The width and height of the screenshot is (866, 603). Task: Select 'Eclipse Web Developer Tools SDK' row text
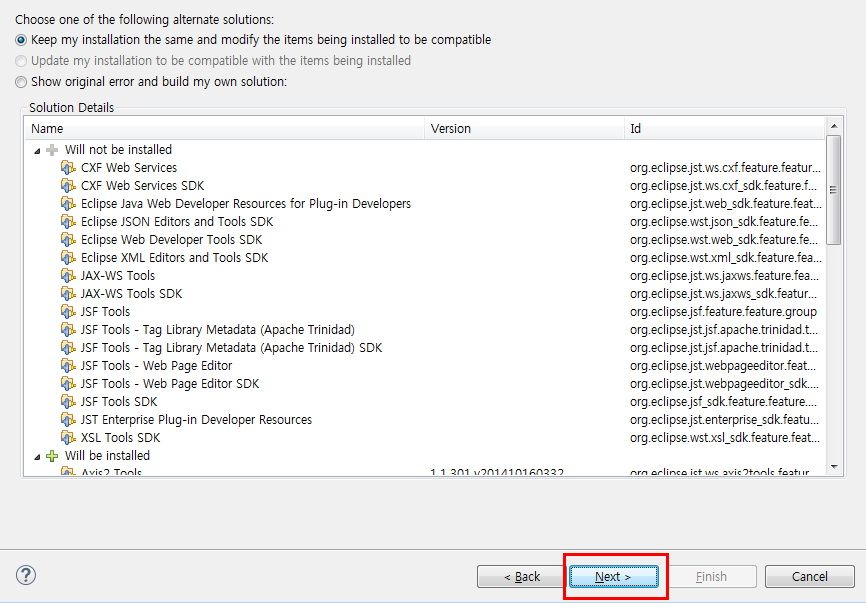click(x=171, y=240)
